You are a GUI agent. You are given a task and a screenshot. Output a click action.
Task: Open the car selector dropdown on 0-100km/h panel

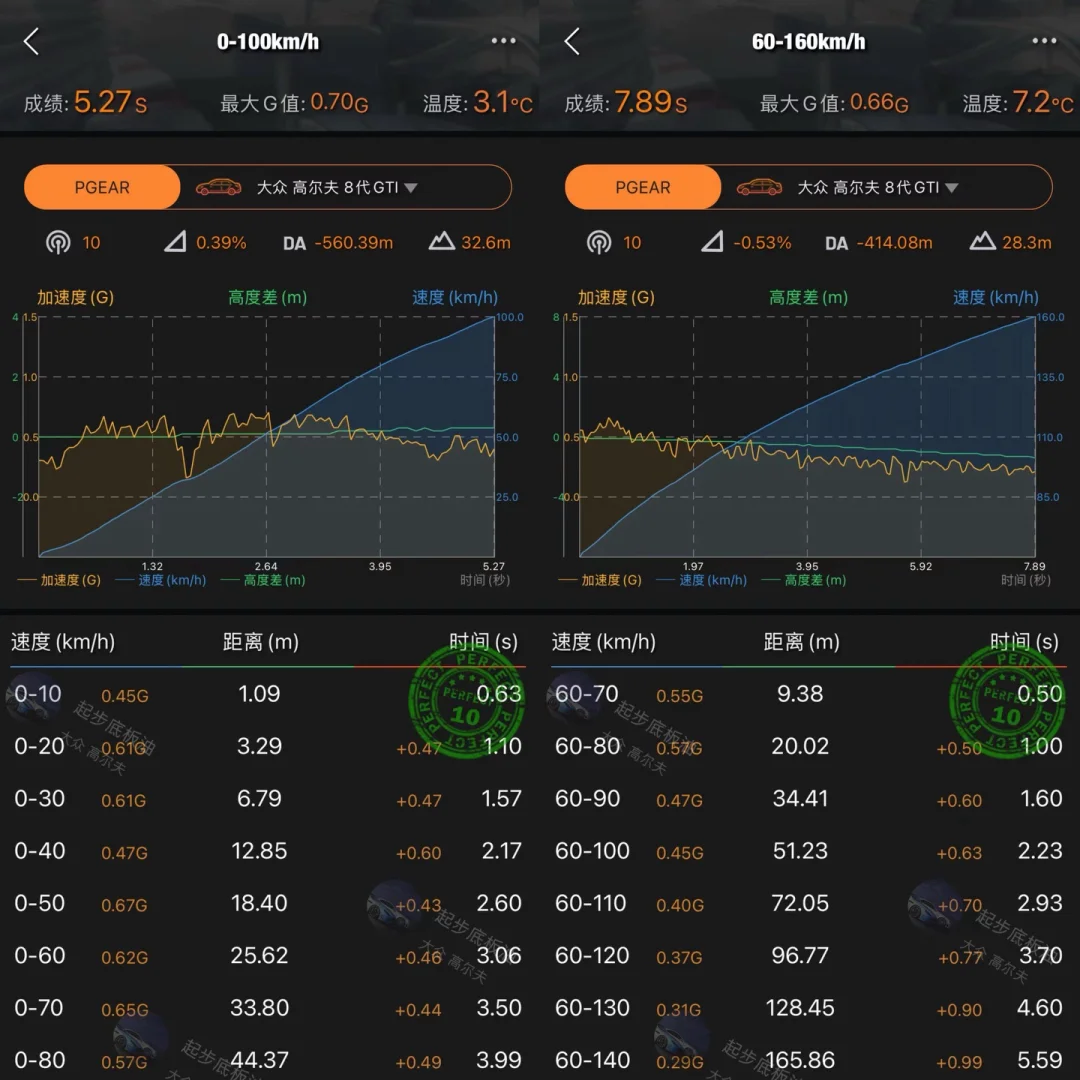pyautogui.click(x=338, y=187)
